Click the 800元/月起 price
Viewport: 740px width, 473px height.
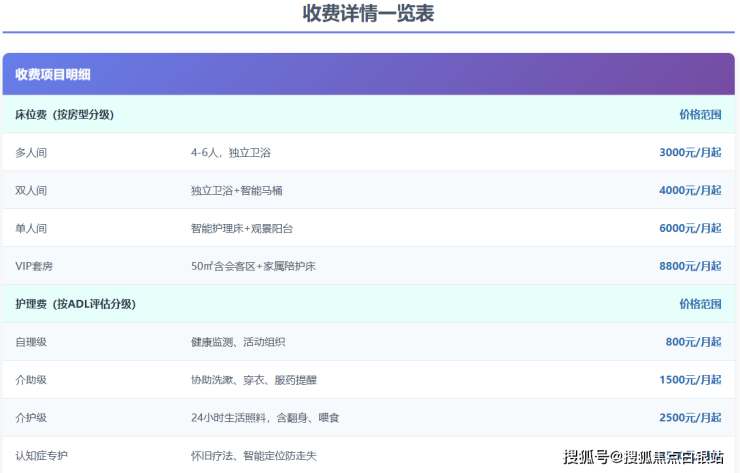693,342
